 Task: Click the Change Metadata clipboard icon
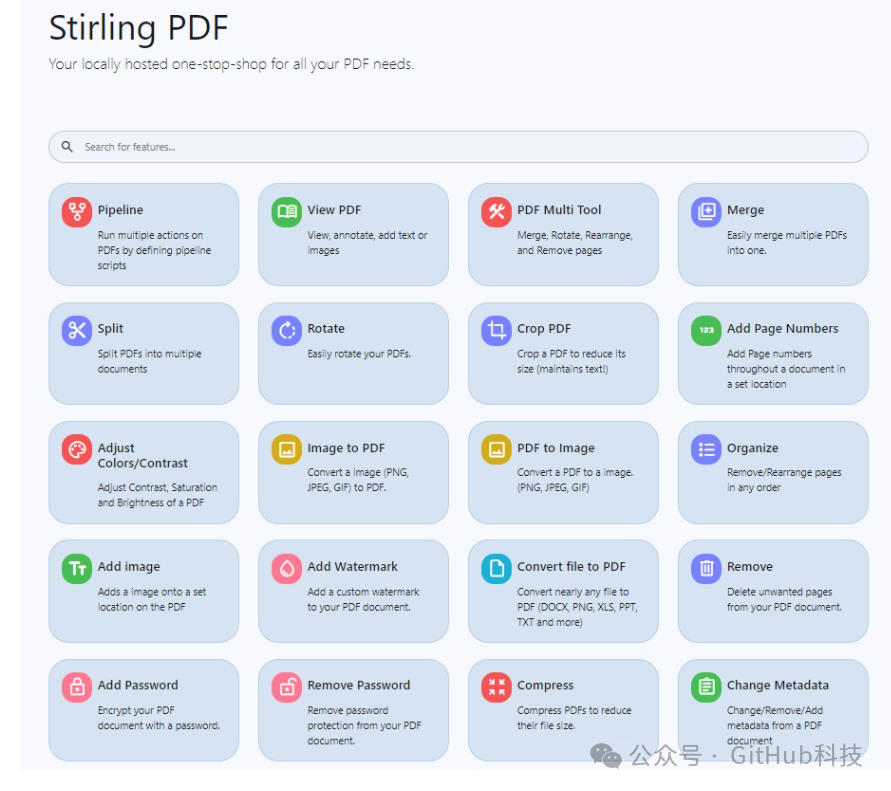point(706,687)
